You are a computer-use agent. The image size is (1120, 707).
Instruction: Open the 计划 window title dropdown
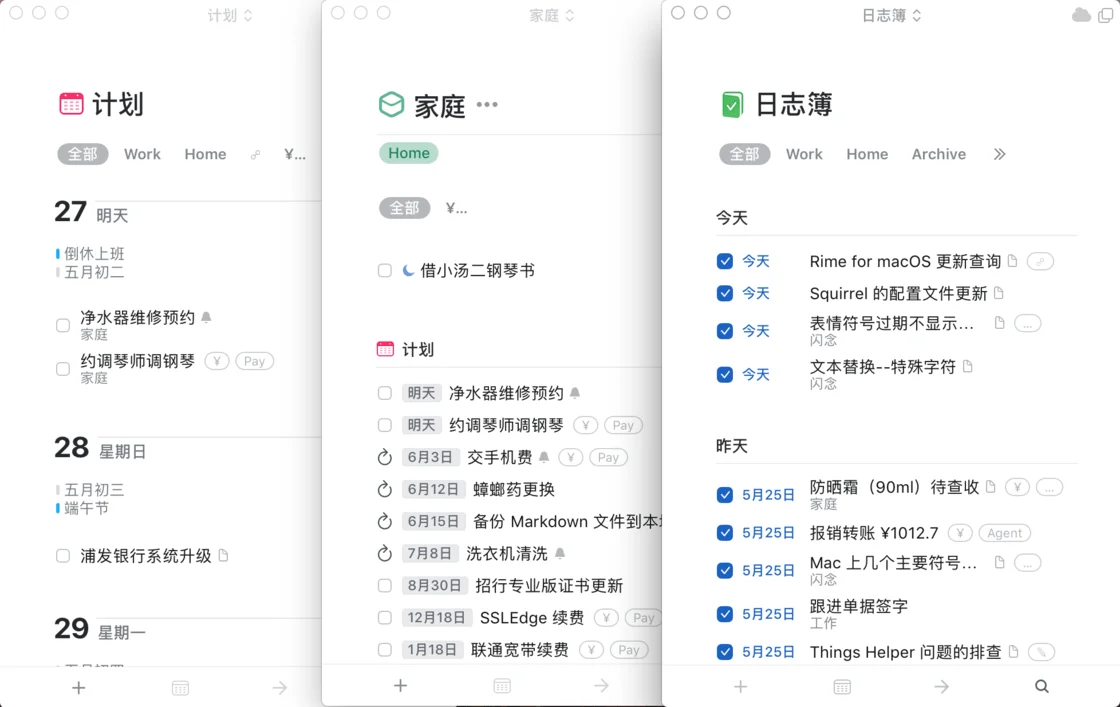(x=229, y=15)
